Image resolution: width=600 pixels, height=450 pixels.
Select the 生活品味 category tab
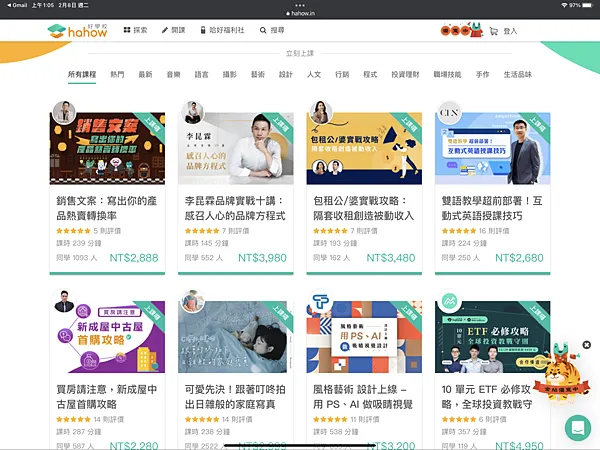pyautogui.click(x=518, y=74)
